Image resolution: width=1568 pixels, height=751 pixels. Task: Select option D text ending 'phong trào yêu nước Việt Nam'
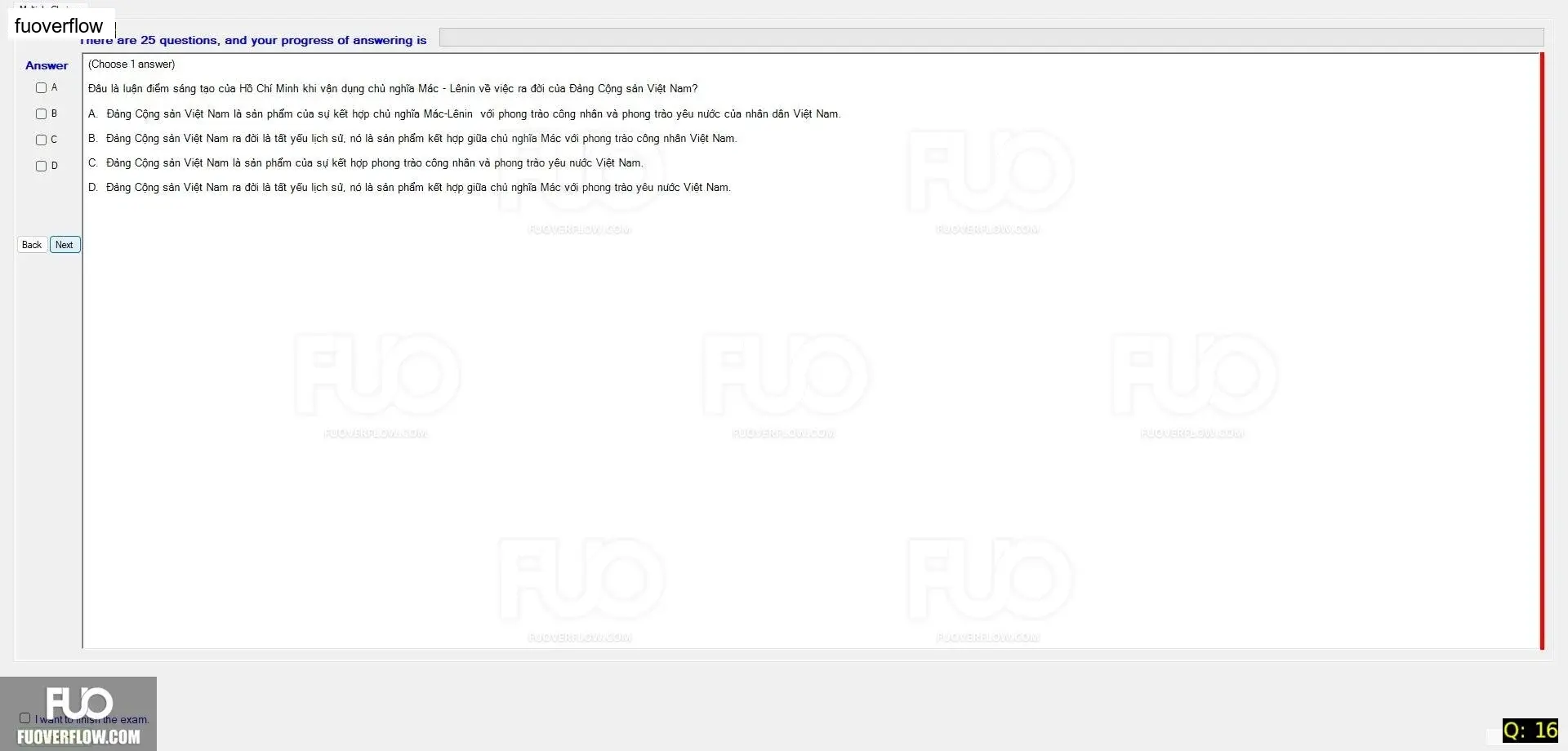pos(409,188)
